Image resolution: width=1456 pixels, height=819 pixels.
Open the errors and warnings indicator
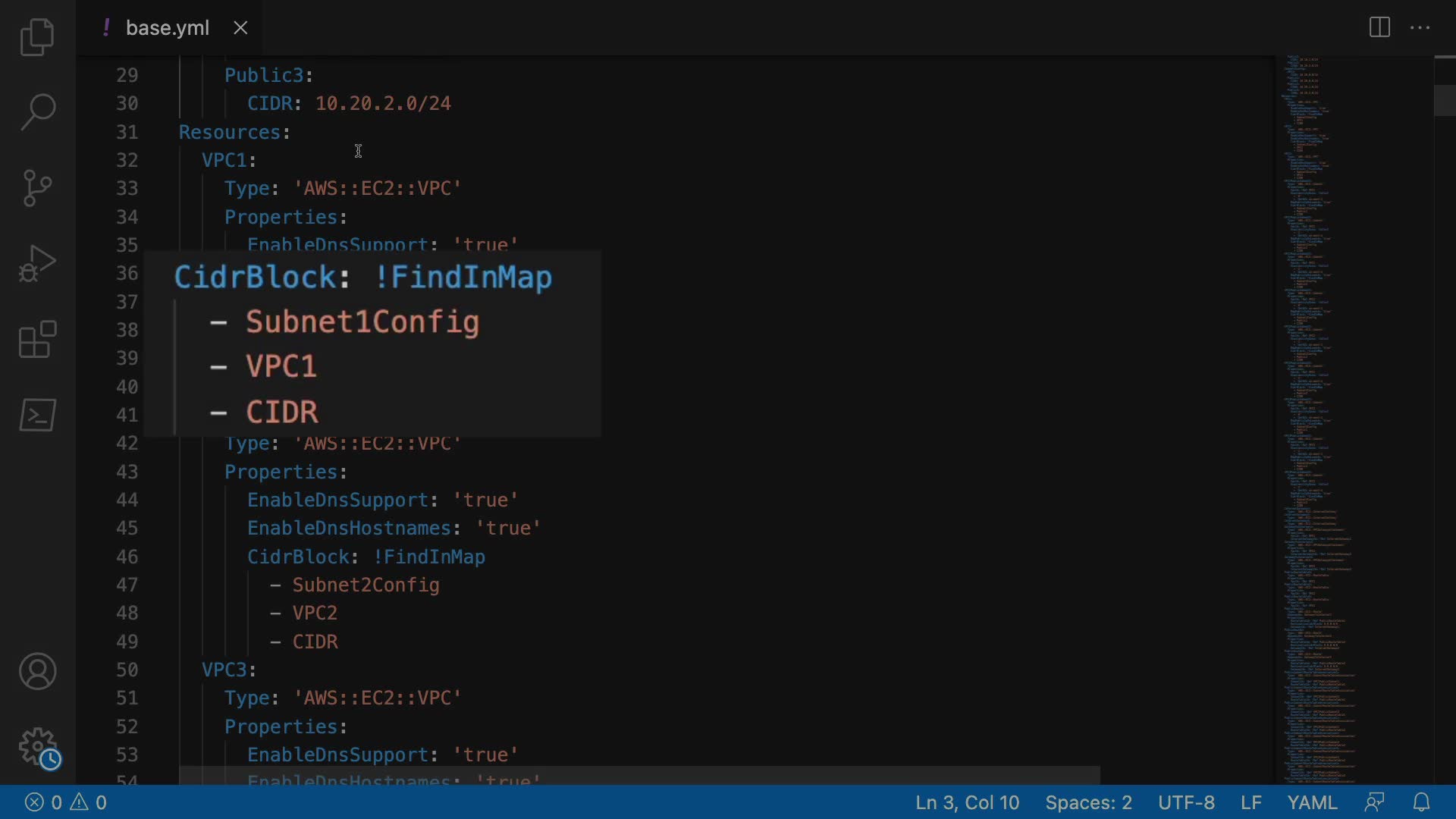pos(66,802)
